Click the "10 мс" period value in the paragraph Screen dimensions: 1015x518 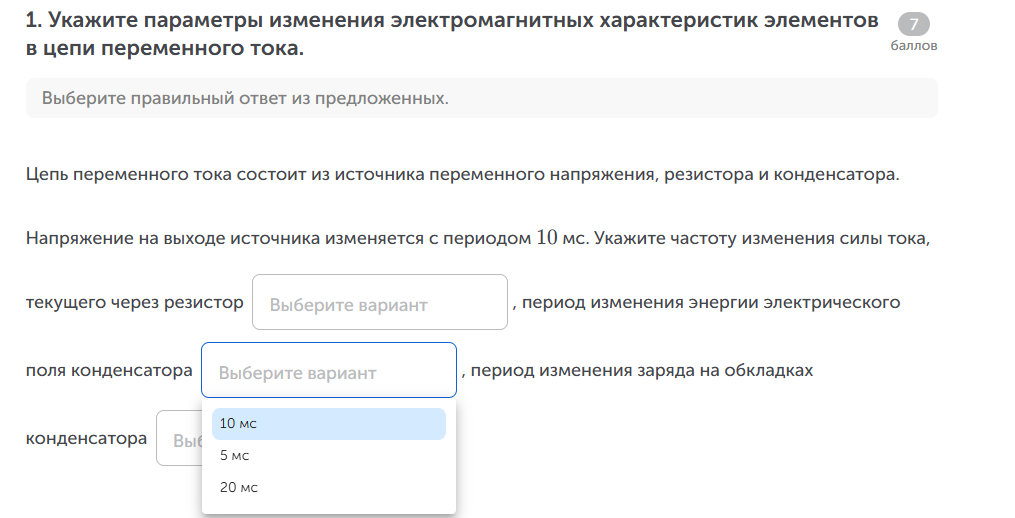[559, 238]
